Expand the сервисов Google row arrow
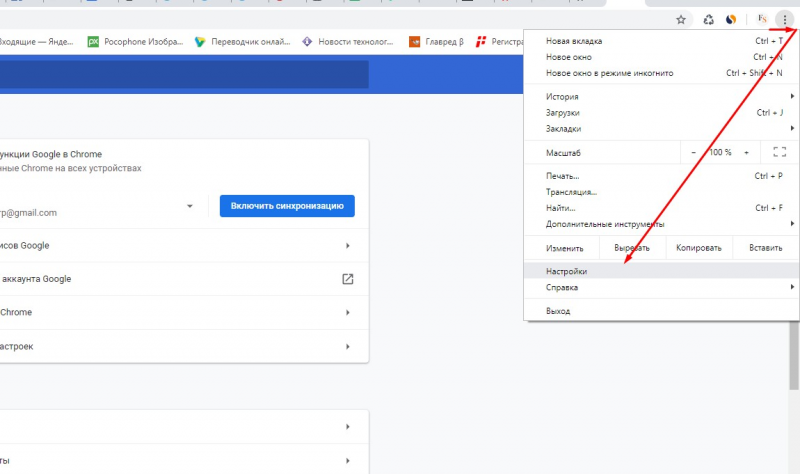This screenshot has width=800, height=474. [347, 245]
